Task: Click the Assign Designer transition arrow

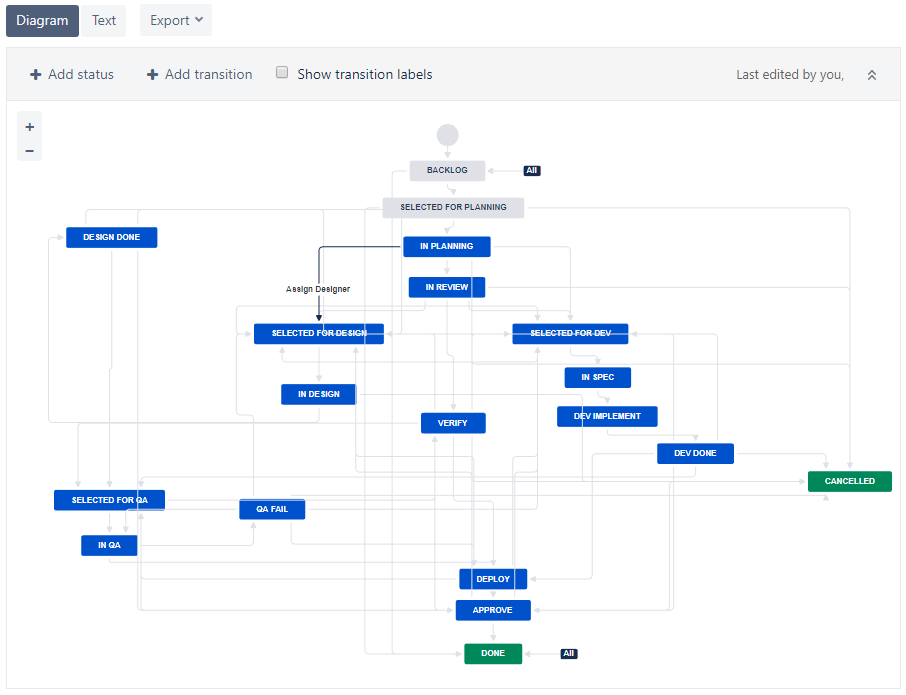Action: [x=318, y=289]
